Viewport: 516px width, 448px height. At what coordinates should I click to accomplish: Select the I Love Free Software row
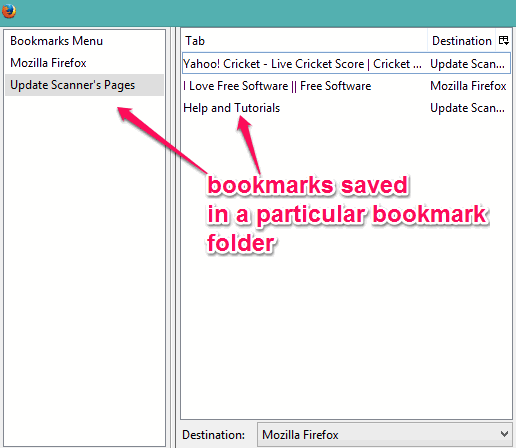pos(346,86)
